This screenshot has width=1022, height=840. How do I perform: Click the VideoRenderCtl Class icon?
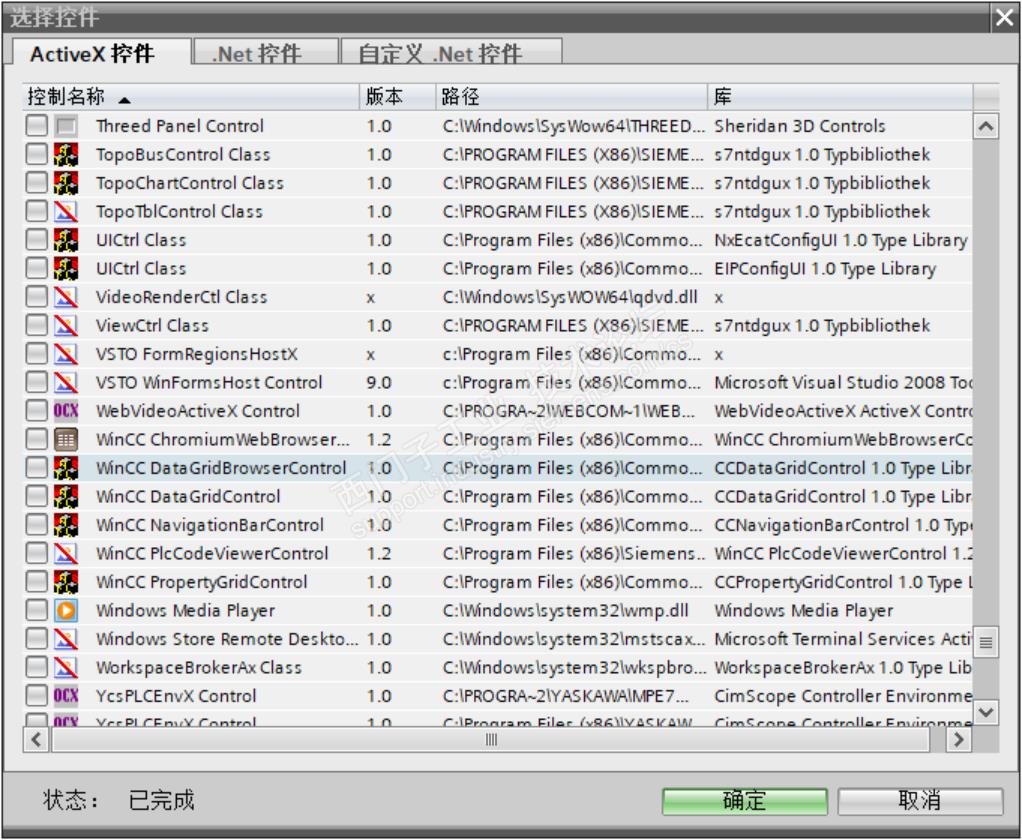pyautogui.click(x=66, y=297)
